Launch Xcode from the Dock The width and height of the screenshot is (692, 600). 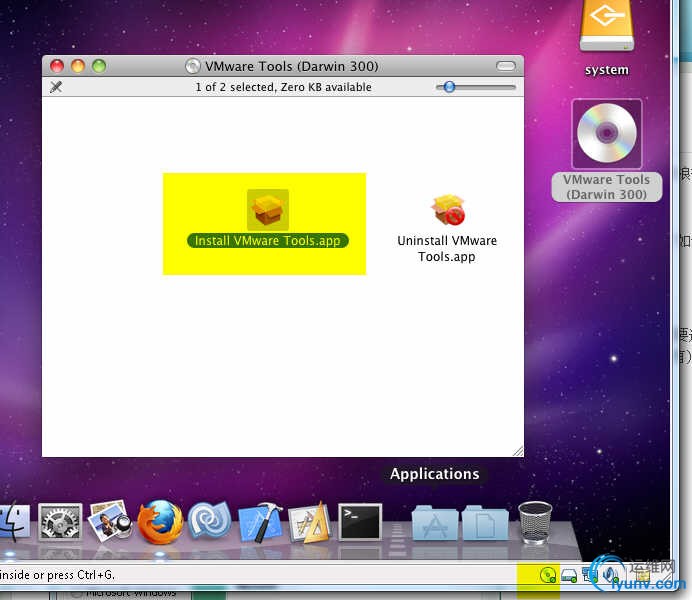(260, 522)
